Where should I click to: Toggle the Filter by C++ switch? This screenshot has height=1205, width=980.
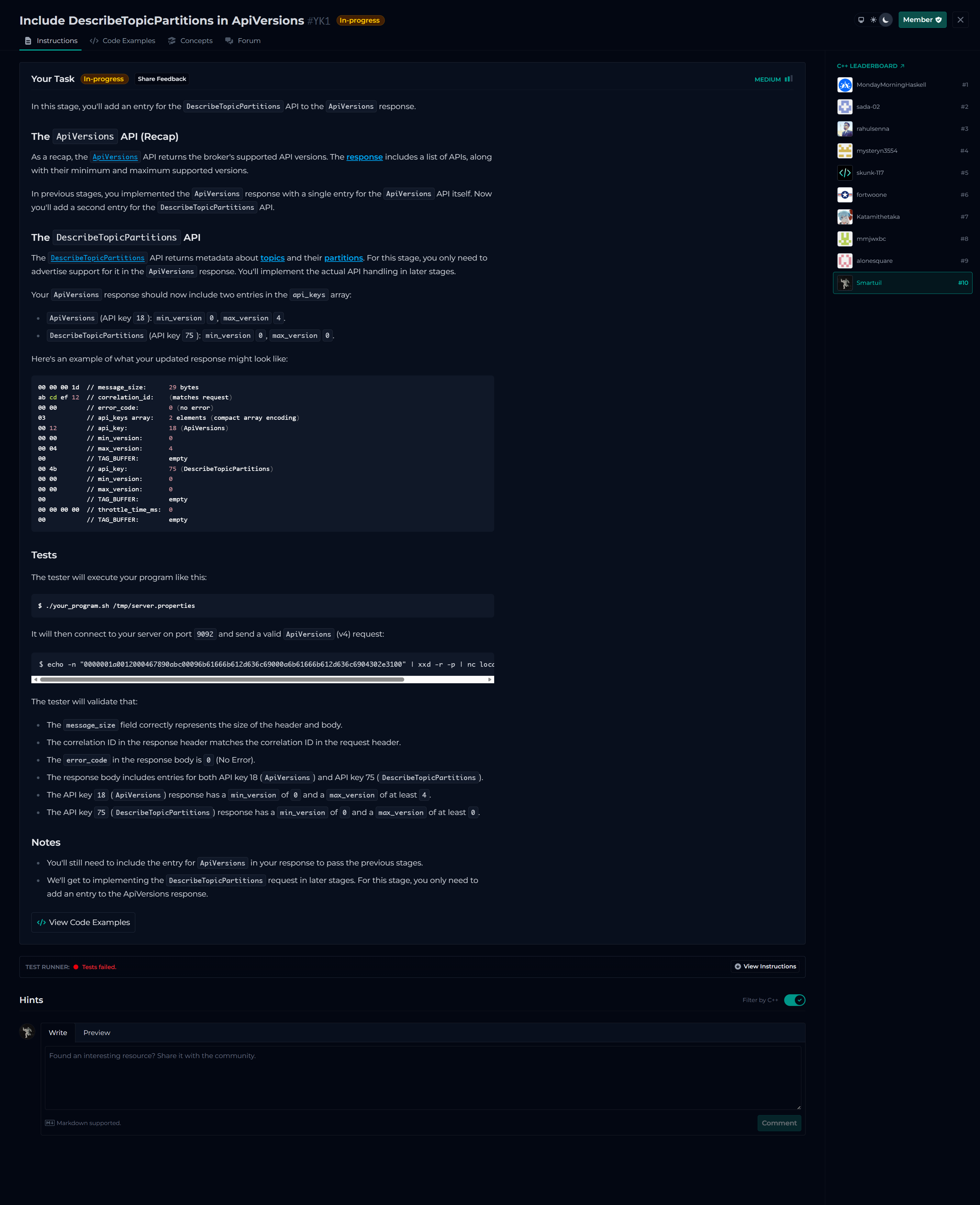point(794,1000)
